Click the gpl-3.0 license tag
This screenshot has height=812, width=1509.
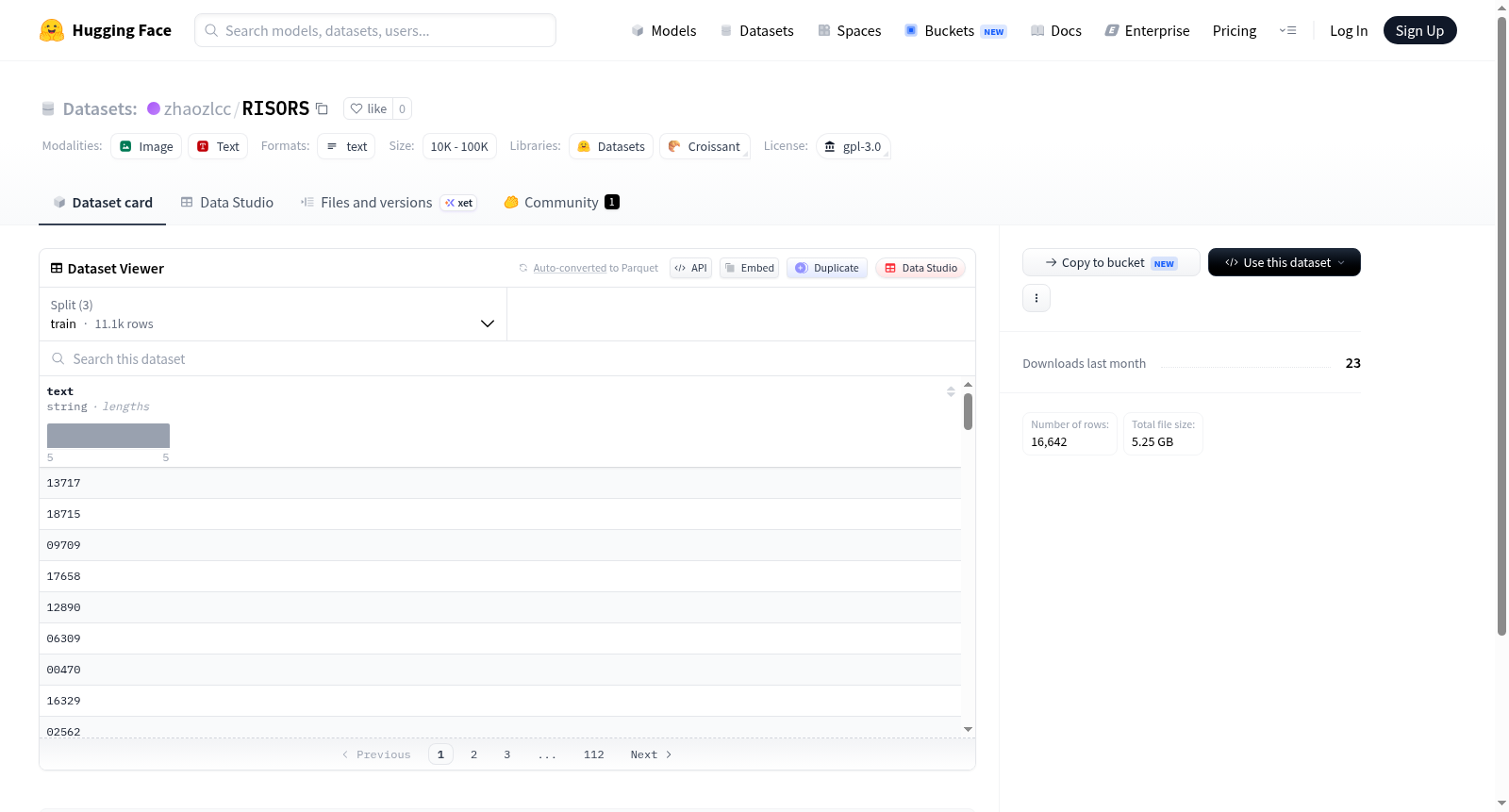(x=853, y=146)
